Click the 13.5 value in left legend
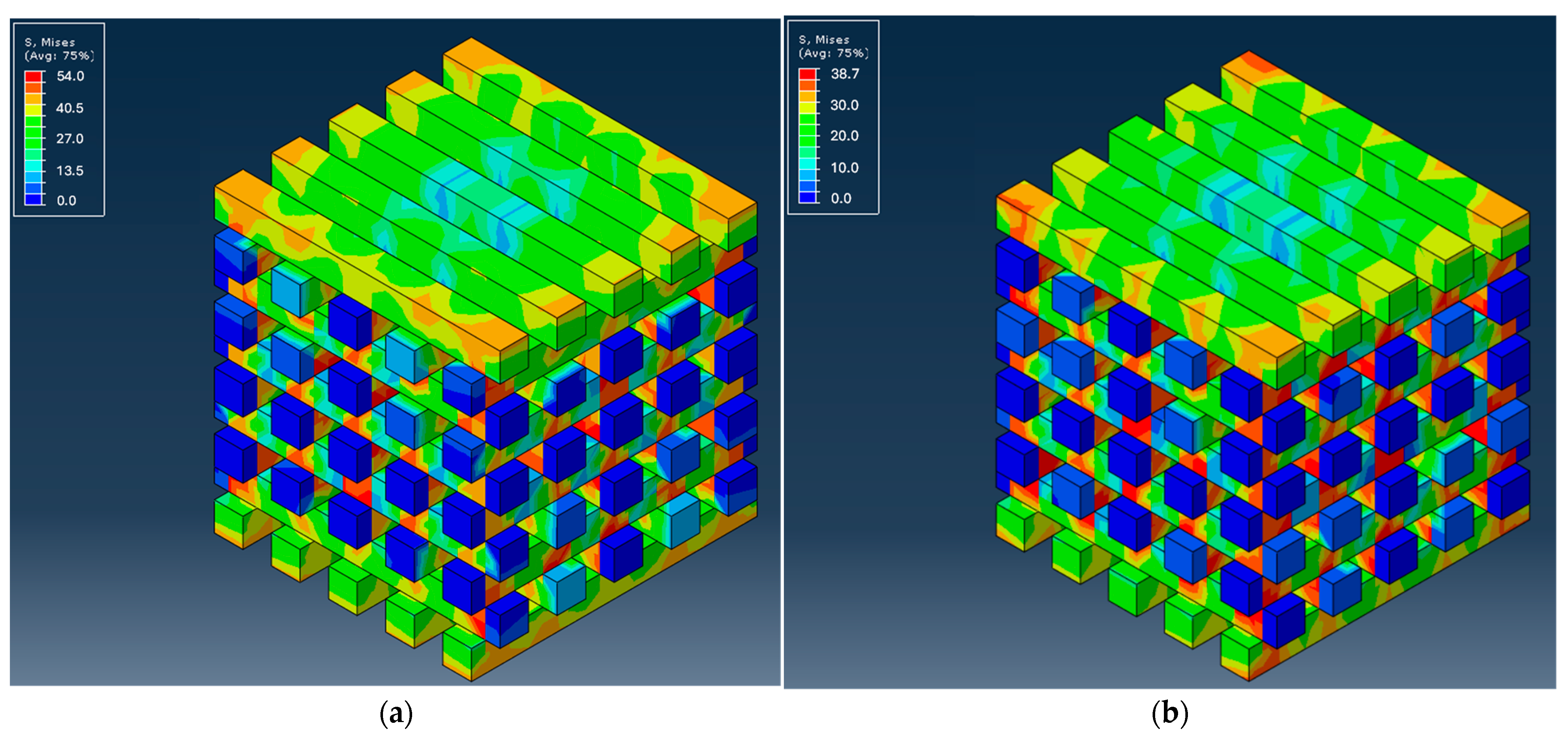This screenshot has width=1568, height=737. point(70,171)
